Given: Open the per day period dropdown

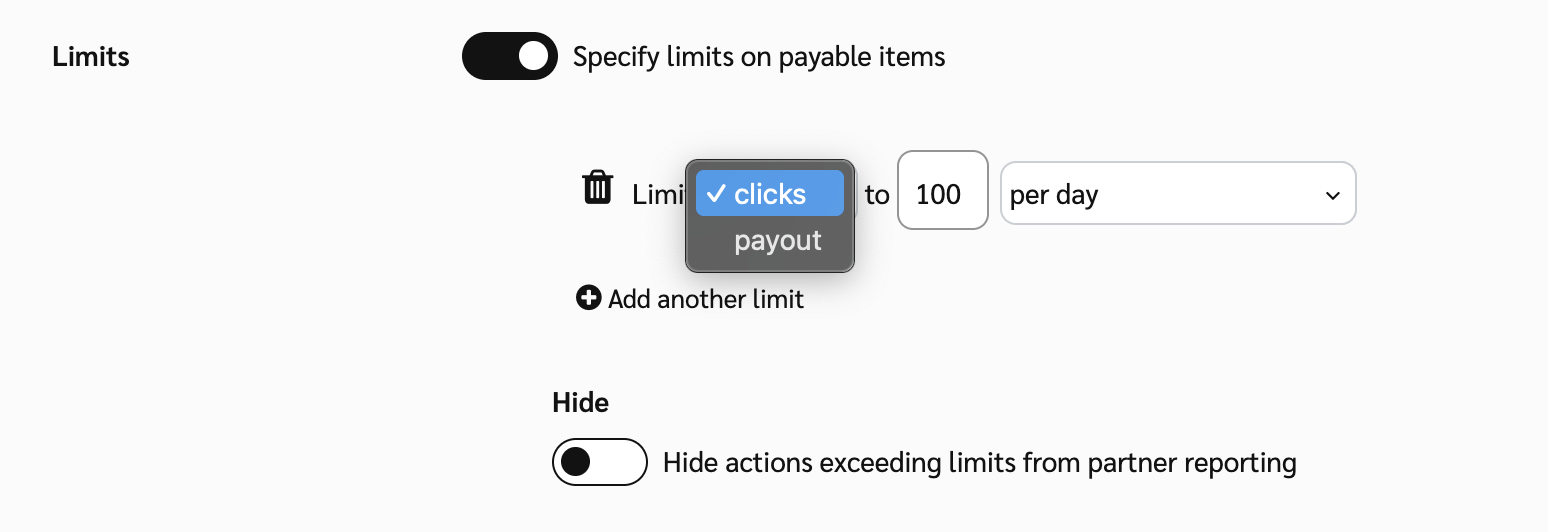Looking at the screenshot, I should (x=1177, y=194).
